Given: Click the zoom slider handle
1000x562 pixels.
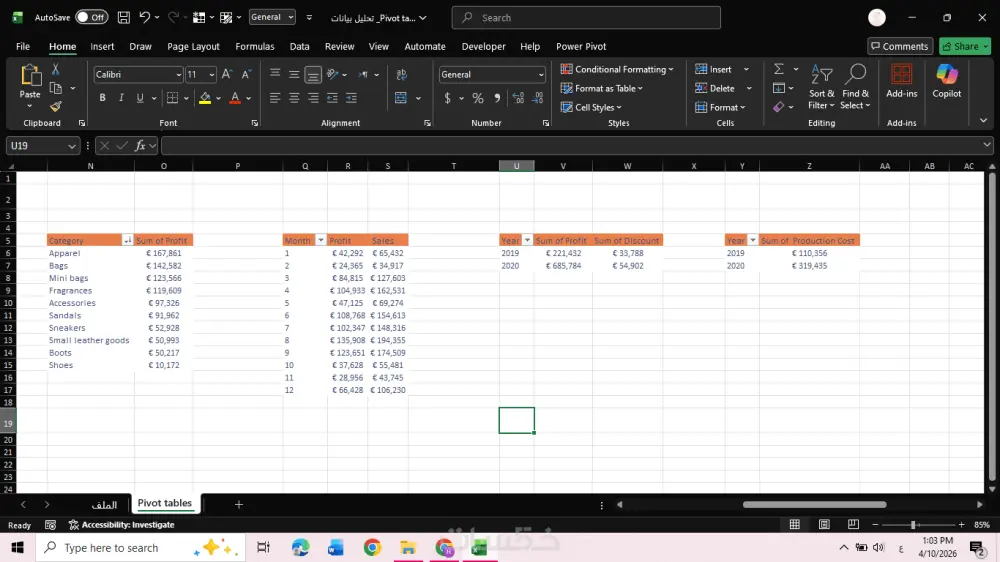Looking at the screenshot, I should (x=913, y=524).
